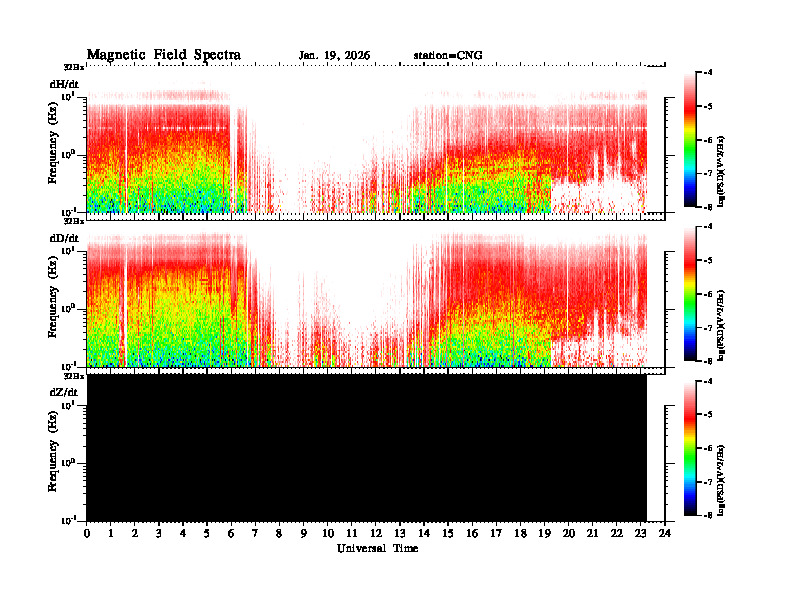Viewport: 792px width, 612px height.
Task: Click hour tick label "22" on time axis
Action: (x=616, y=533)
